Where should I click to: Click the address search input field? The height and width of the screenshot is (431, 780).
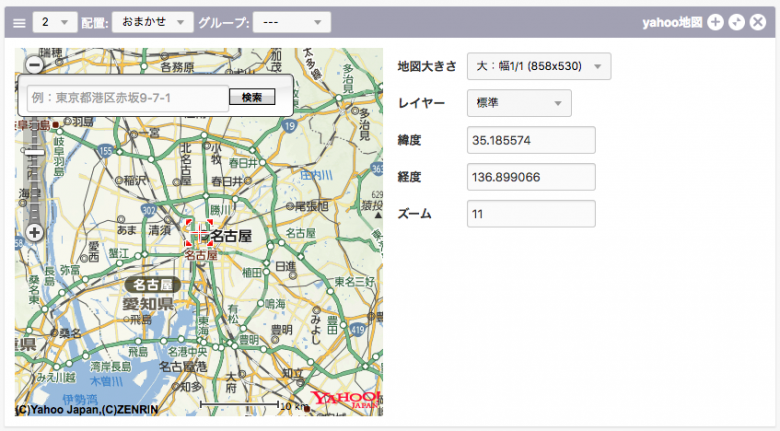(x=125, y=98)
